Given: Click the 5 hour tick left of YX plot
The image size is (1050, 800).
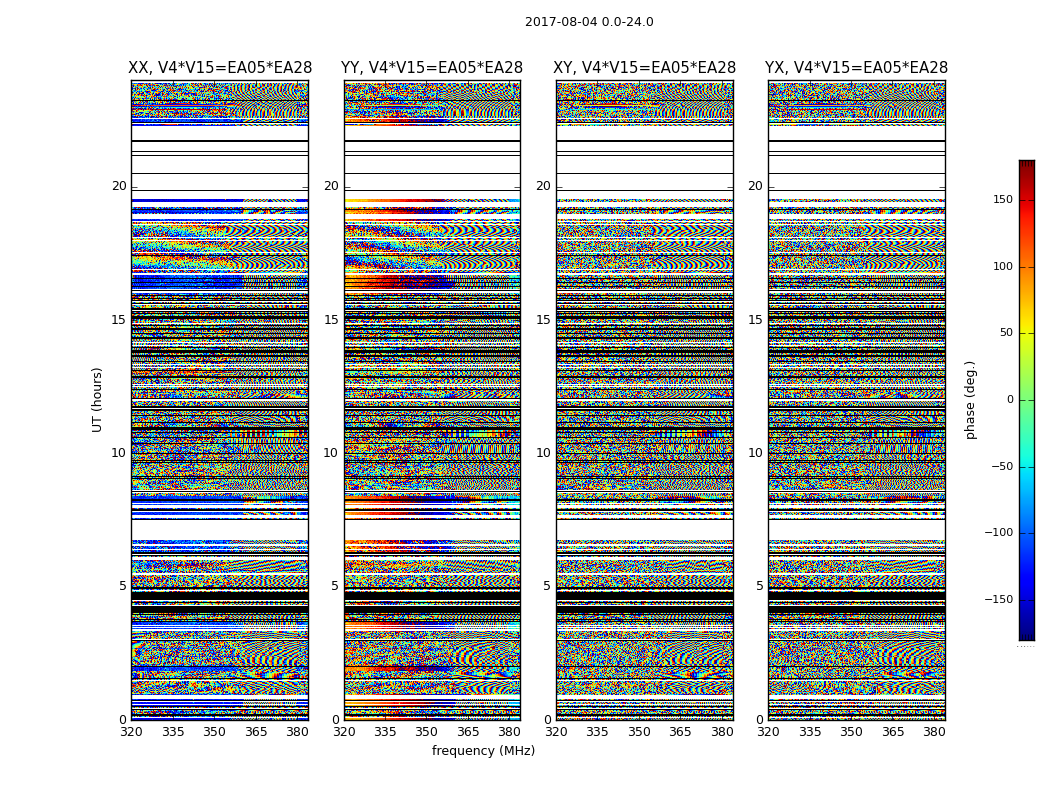Looking at the screenshot, I should pyautogui.click(x=759, y=586).
